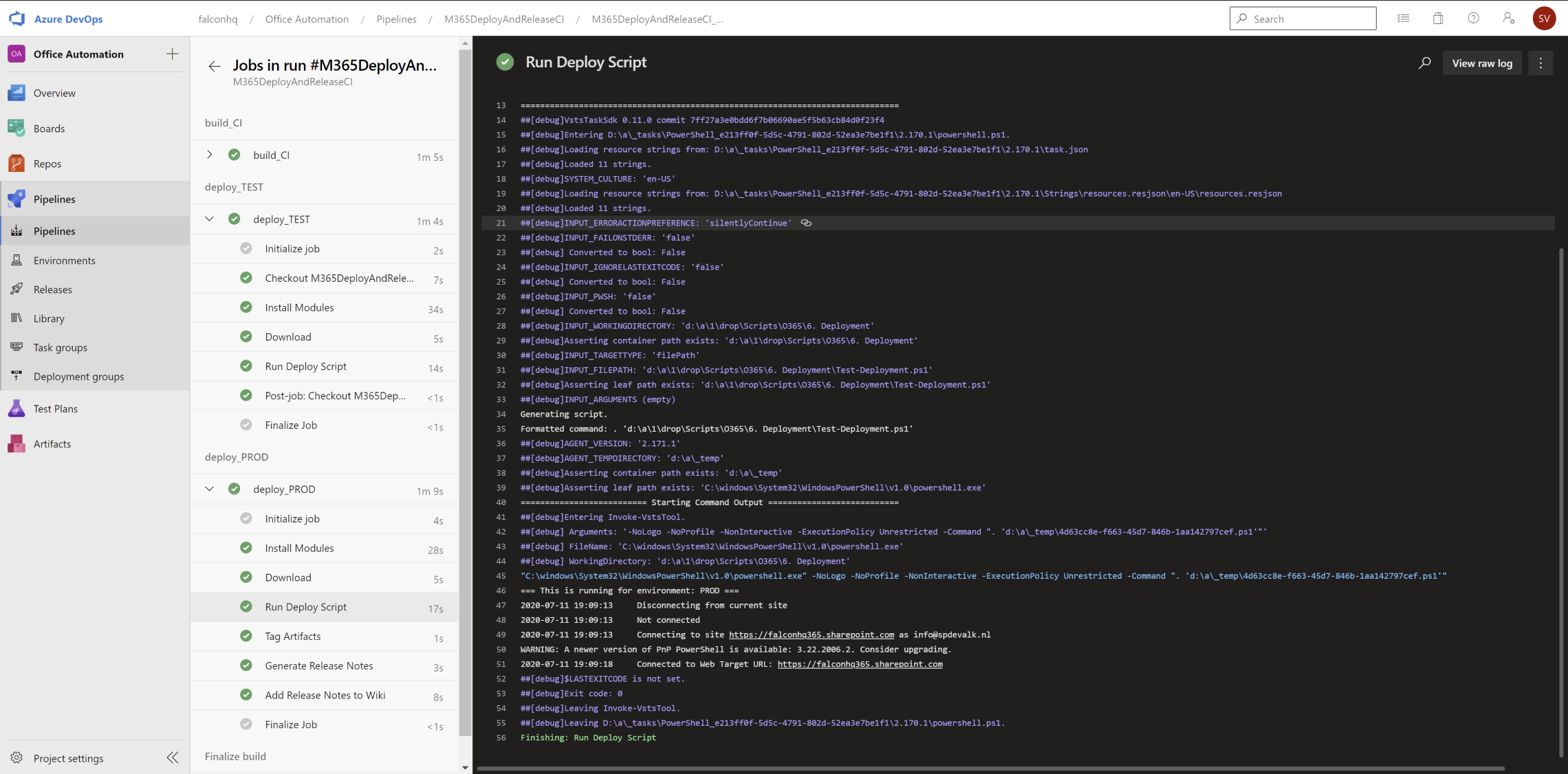Image resolution: width=1568 pixels, height=774 pixels.
Task: Click the View raw log button
Action: click(x=1482, y=63)
